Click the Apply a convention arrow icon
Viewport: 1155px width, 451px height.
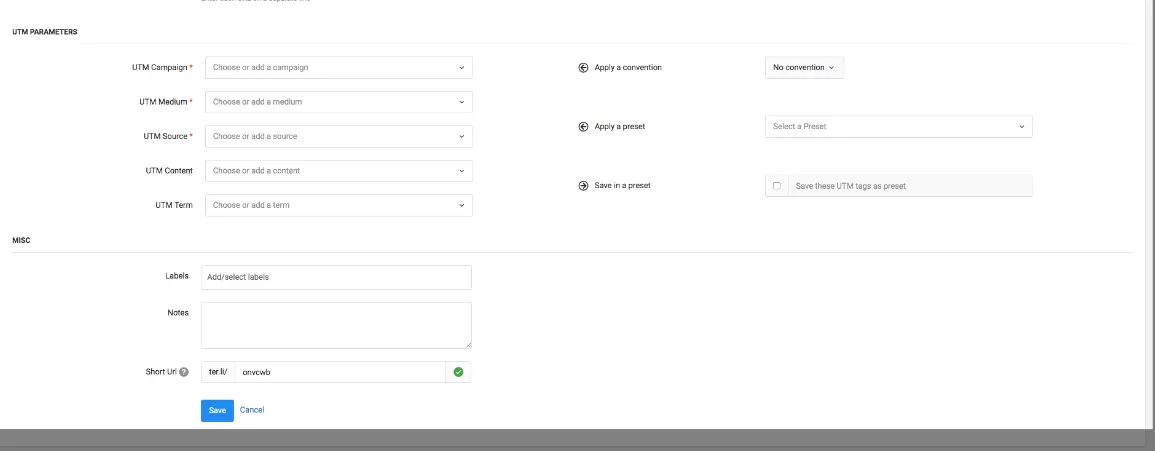point(583,68)
